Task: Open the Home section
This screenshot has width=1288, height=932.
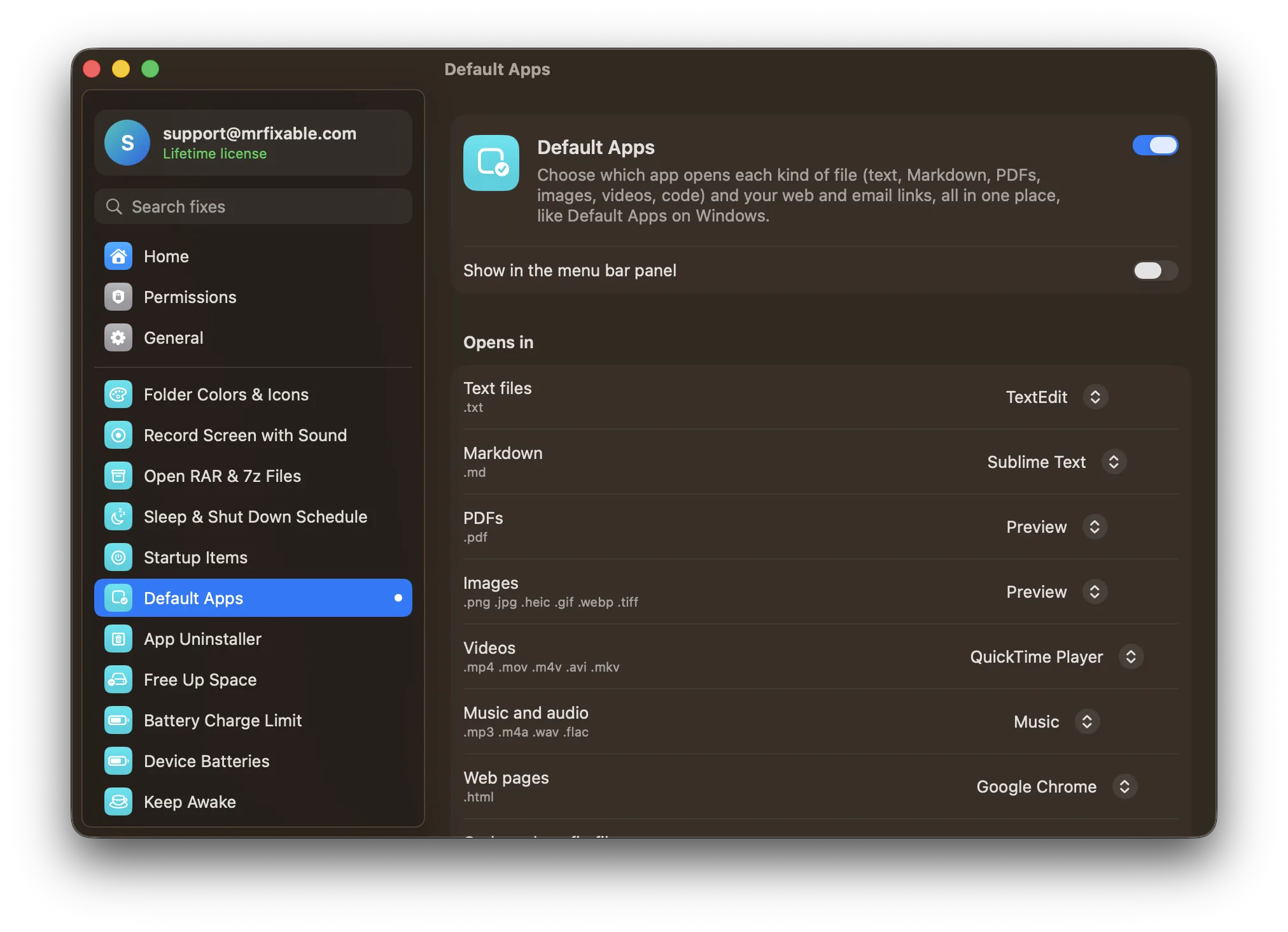Action: pyautogui.click(x=253, y=256)
